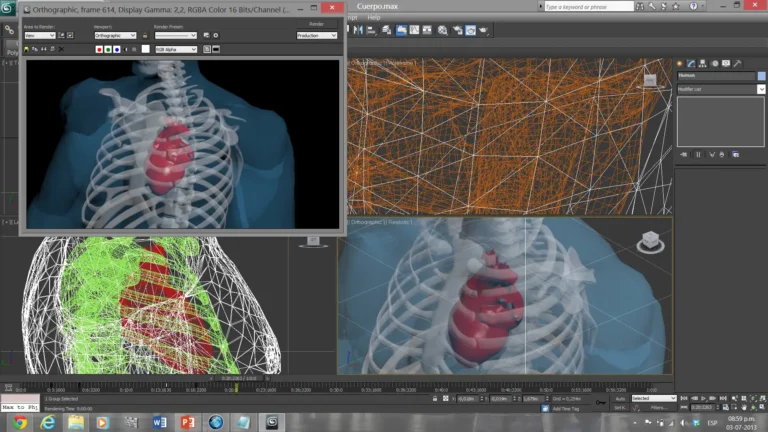
Task: Toggle the red channel button
Action: (99, 49)
